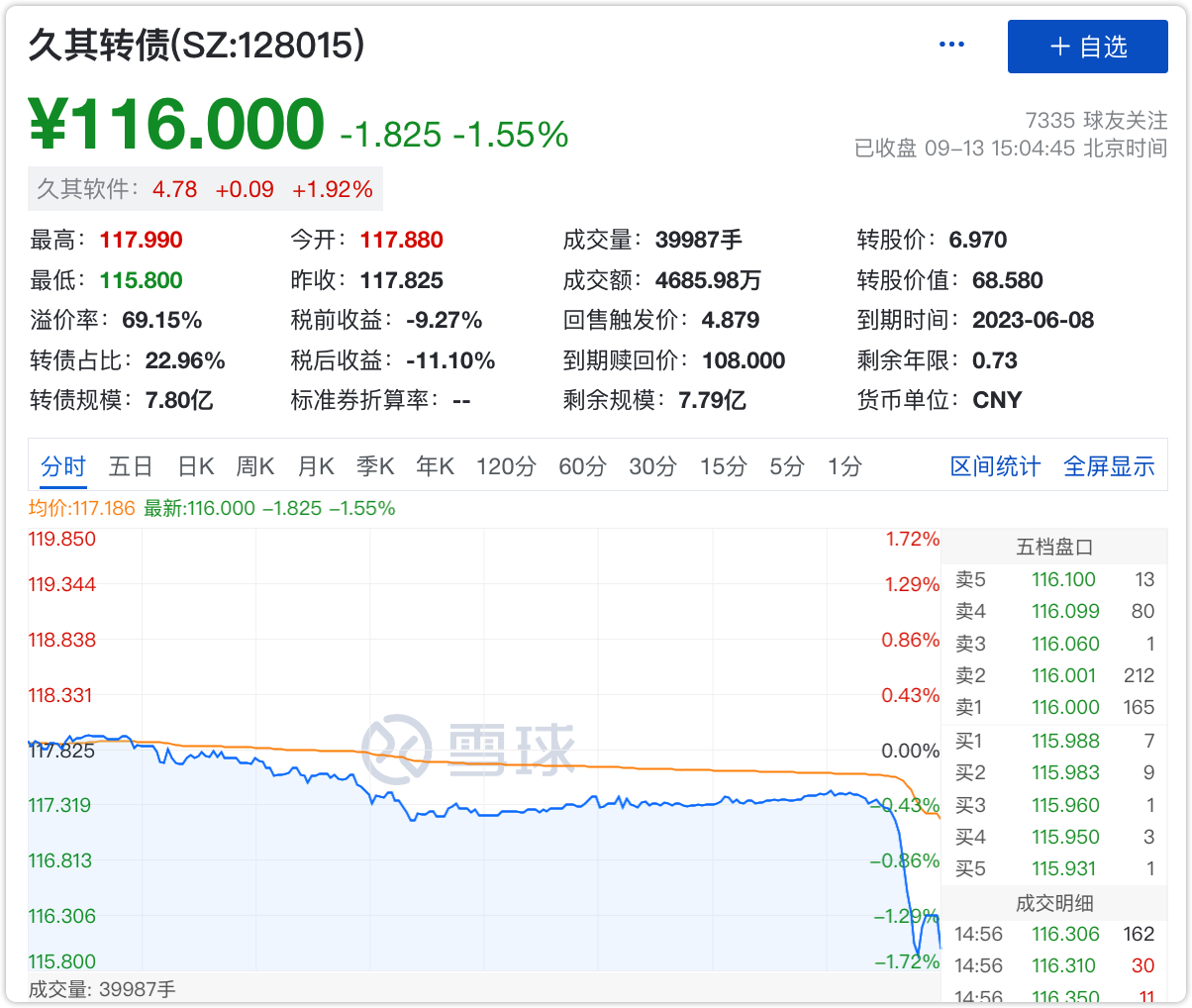
Task: Switch to the 5分 interval tab
Action: (787, 466)
